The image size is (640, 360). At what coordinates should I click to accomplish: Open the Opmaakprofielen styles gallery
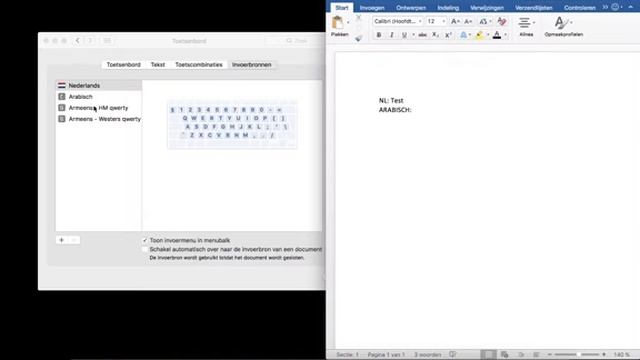(563, 27)
